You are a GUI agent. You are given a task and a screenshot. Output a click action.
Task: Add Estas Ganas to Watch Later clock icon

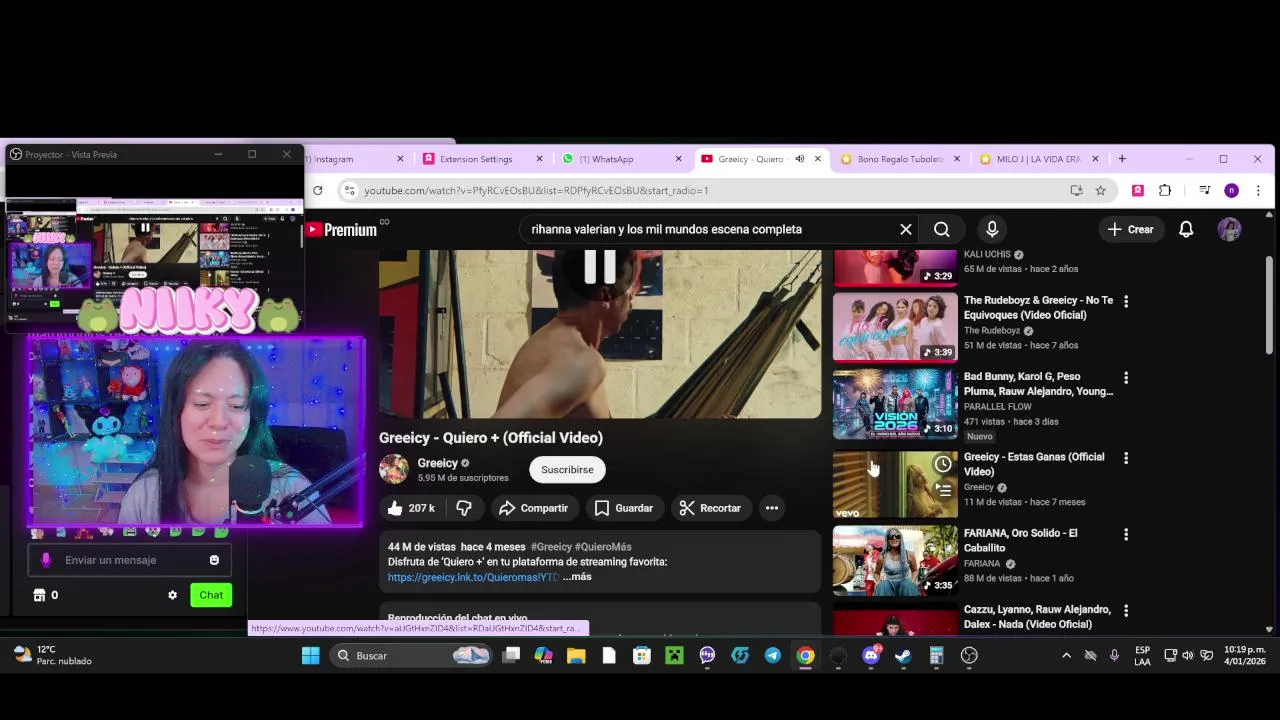(x=943, y=464)
